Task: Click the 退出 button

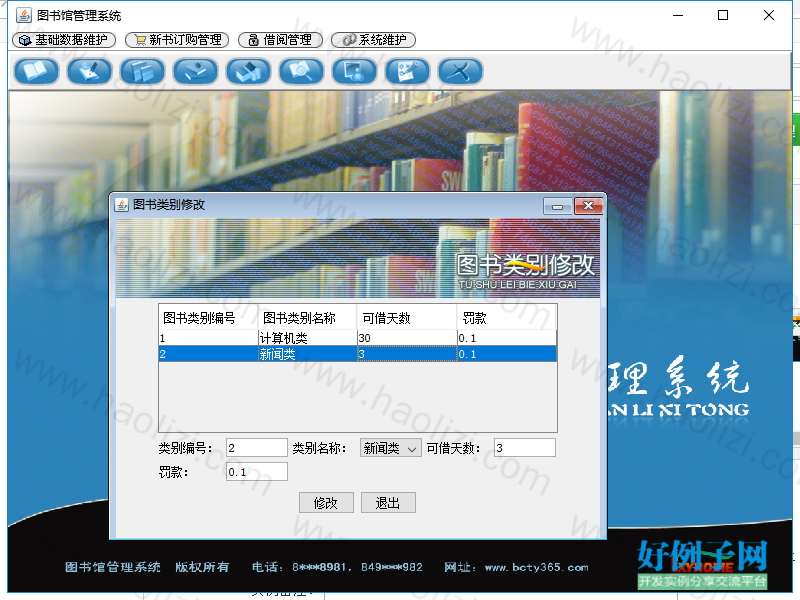Action: (x=388, y=503)
